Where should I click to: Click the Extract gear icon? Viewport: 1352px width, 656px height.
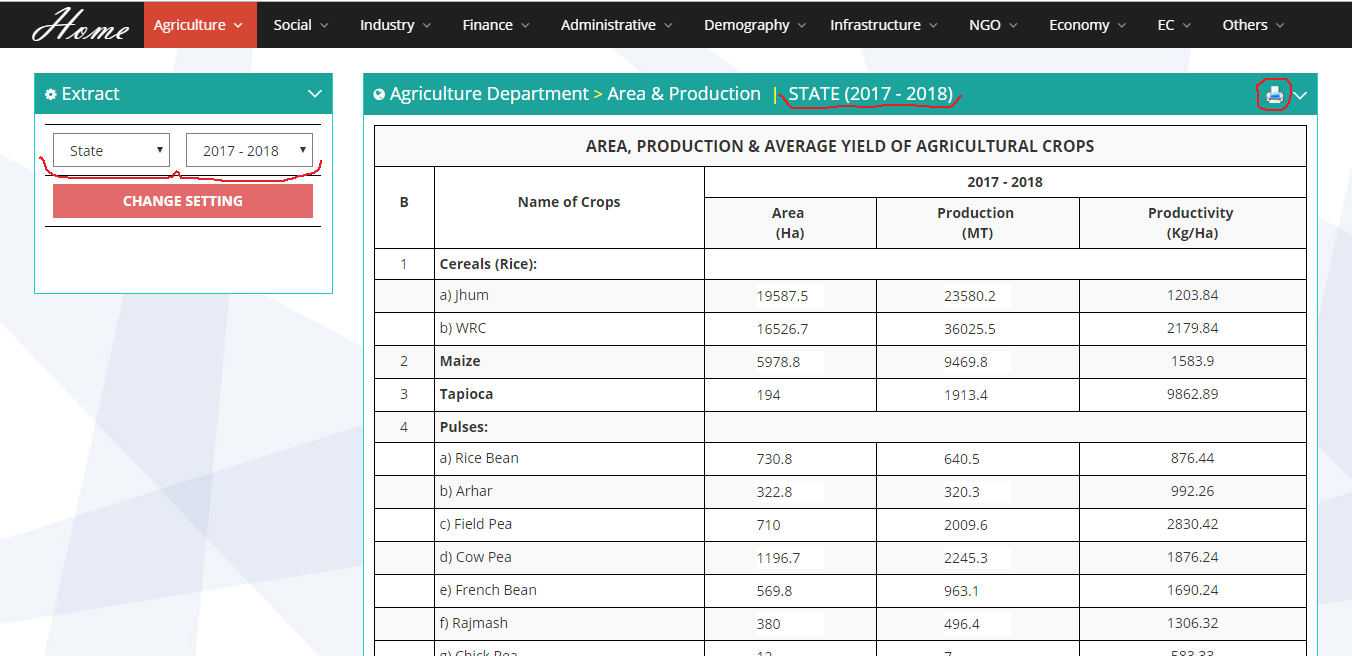click(x=51, y=94)
